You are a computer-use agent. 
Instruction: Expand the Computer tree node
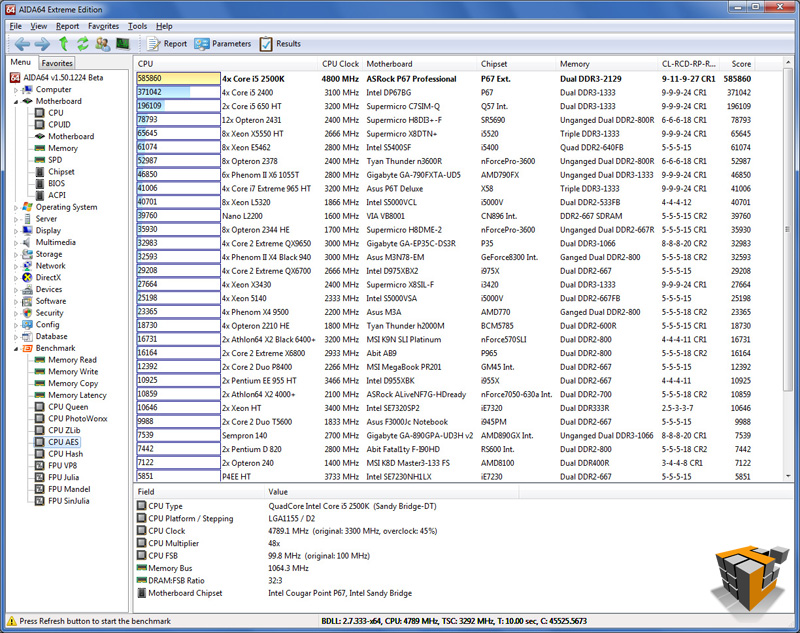coord(15,90)
